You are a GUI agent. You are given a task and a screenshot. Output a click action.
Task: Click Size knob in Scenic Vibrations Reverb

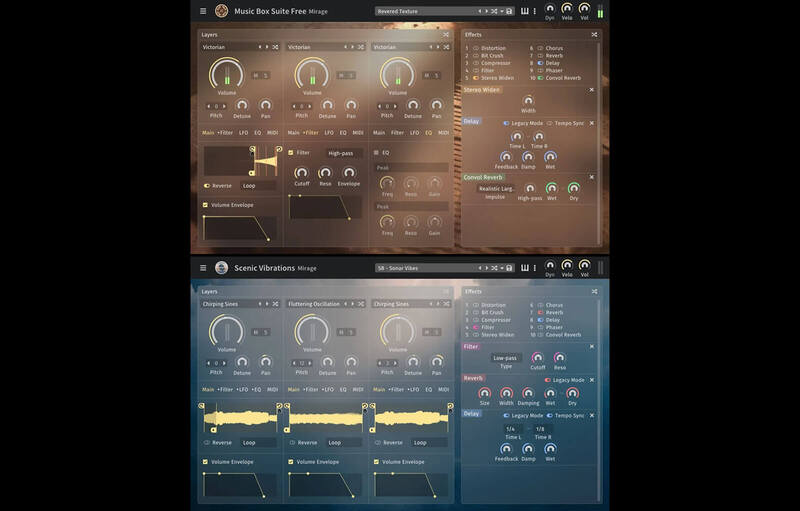point(484,393)
